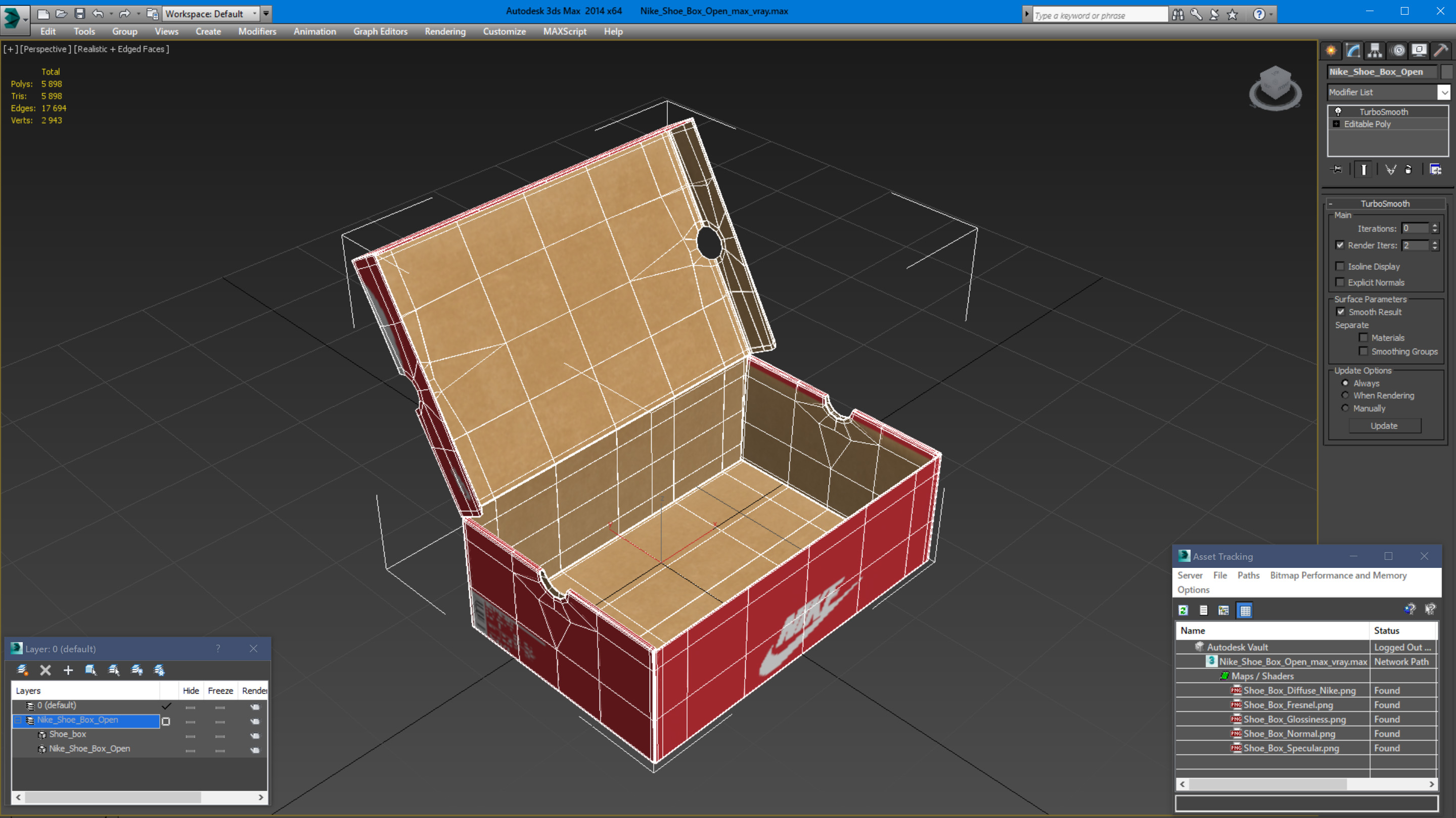Open the Rendering menu
Image resolution: width=1456 pixels, height=818 pixels.
[445, 32]
